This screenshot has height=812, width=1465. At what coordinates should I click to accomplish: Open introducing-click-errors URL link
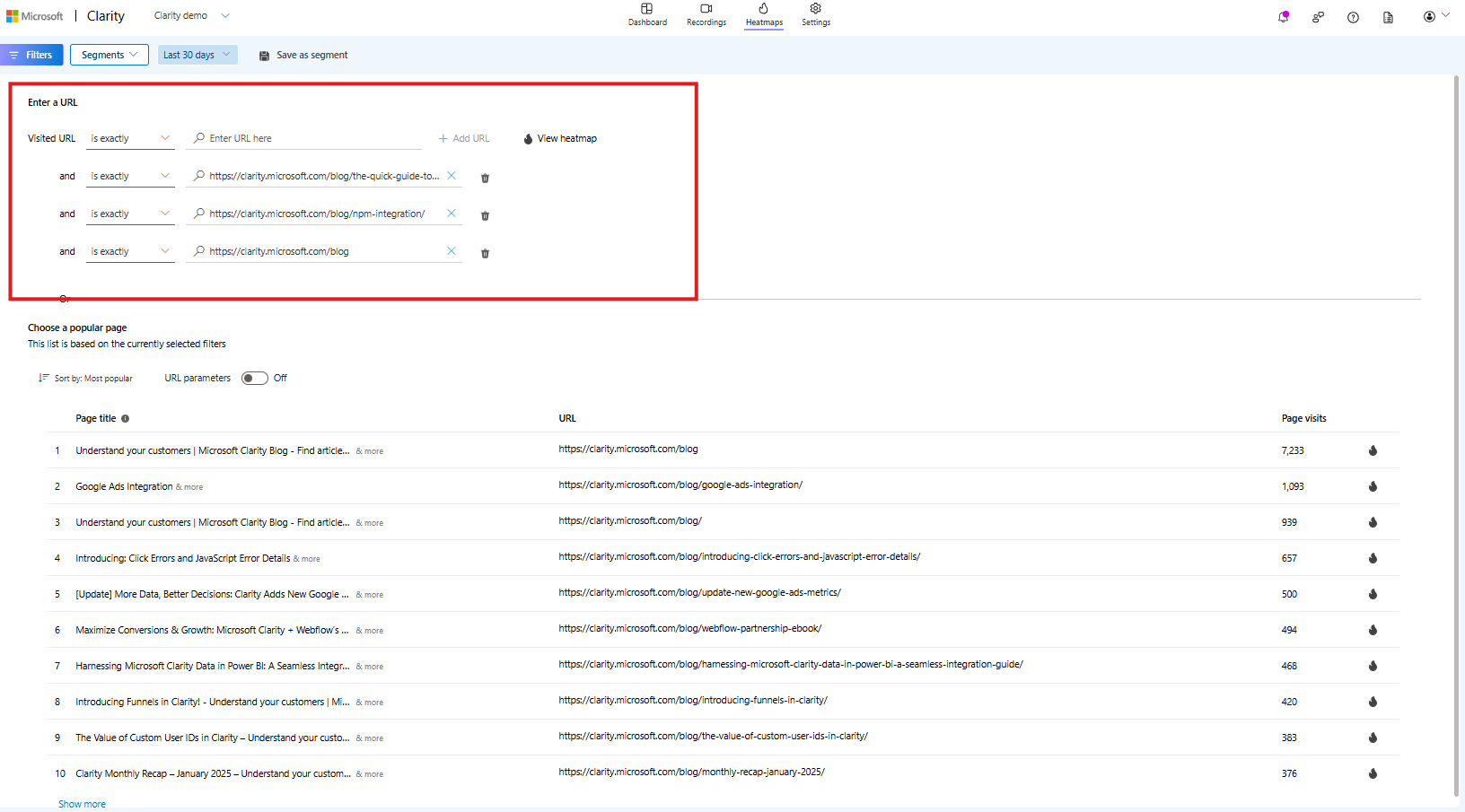point(740,556)
